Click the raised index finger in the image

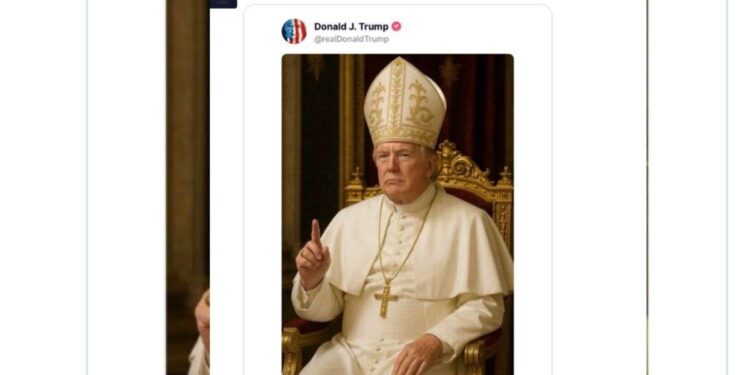point(316,233)
